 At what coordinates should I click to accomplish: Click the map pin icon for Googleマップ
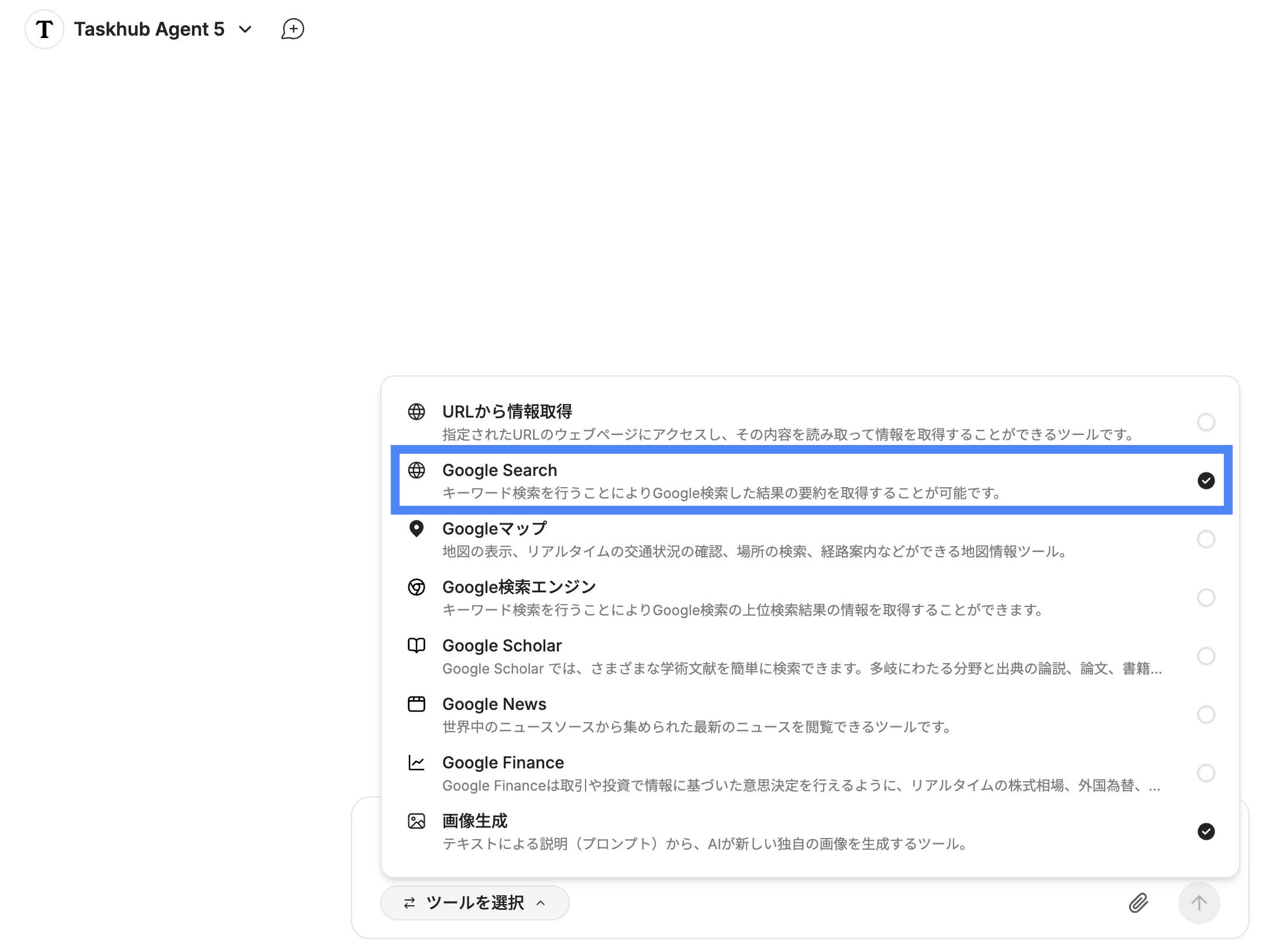[416, 529]
